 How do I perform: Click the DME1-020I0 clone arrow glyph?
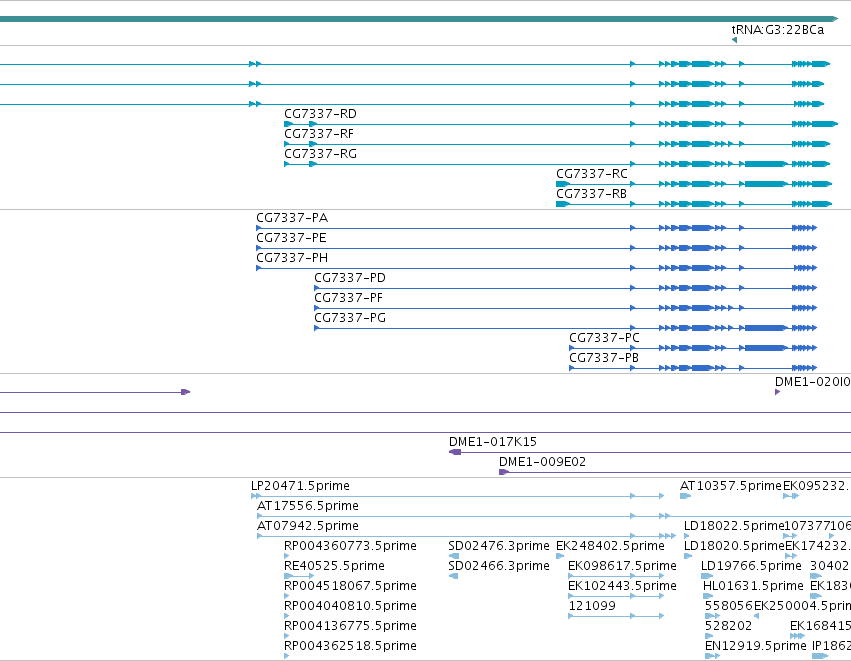[777, 392]
